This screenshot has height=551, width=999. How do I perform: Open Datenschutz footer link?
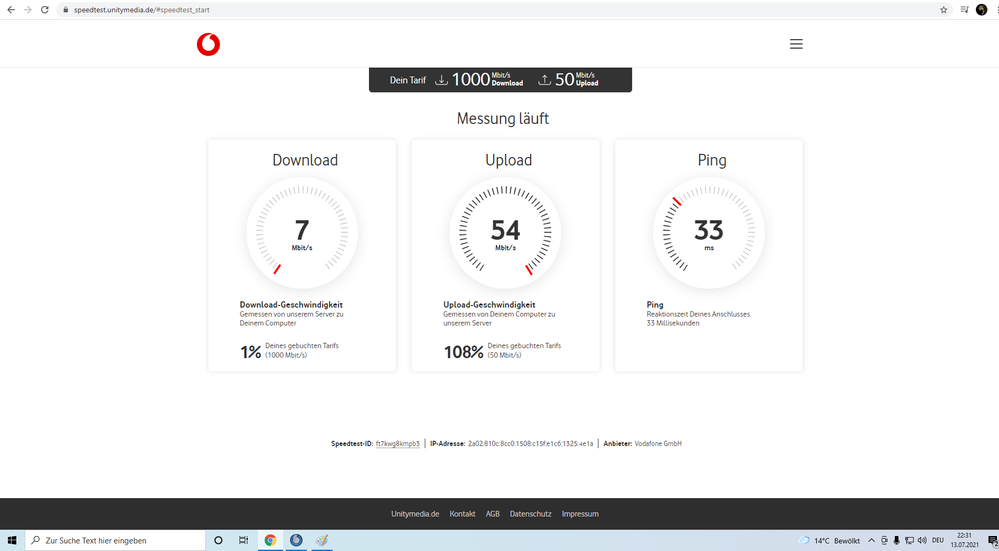[x=530, y=514]
